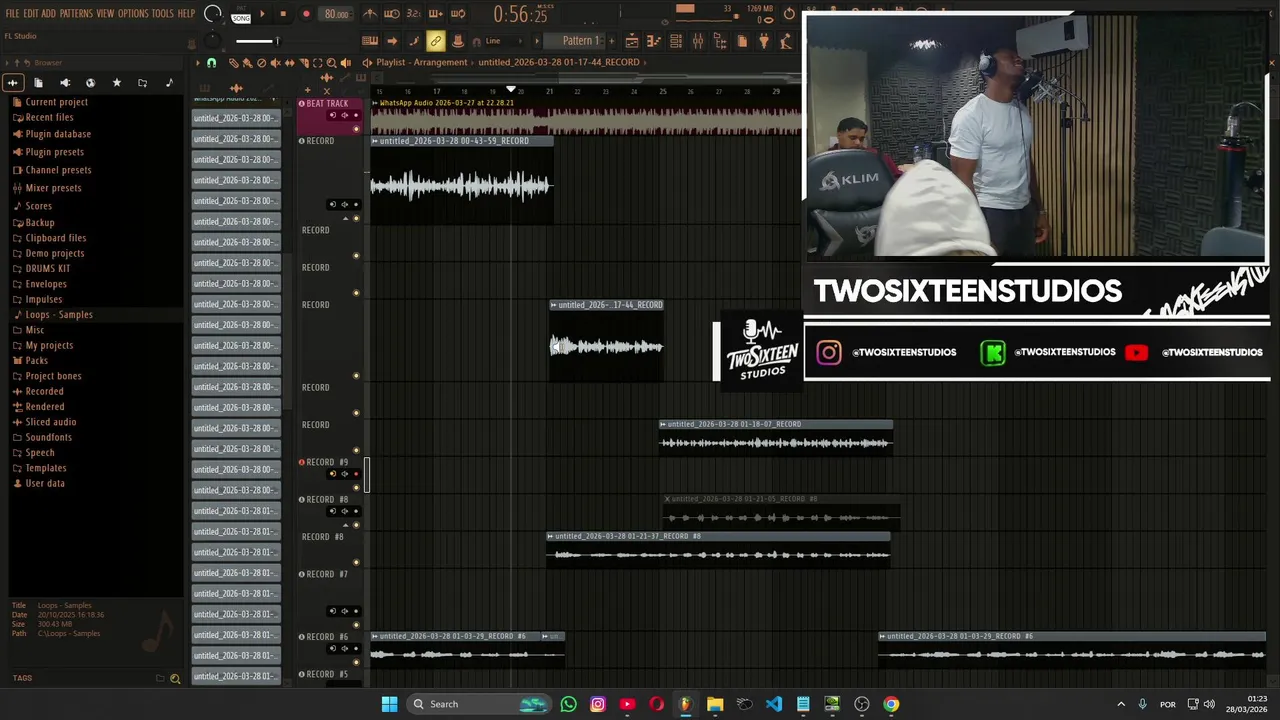Open the Mixer view icon
Image resolution: width=1280 pixels, height=720 pixels.
(x=697, y=41)
